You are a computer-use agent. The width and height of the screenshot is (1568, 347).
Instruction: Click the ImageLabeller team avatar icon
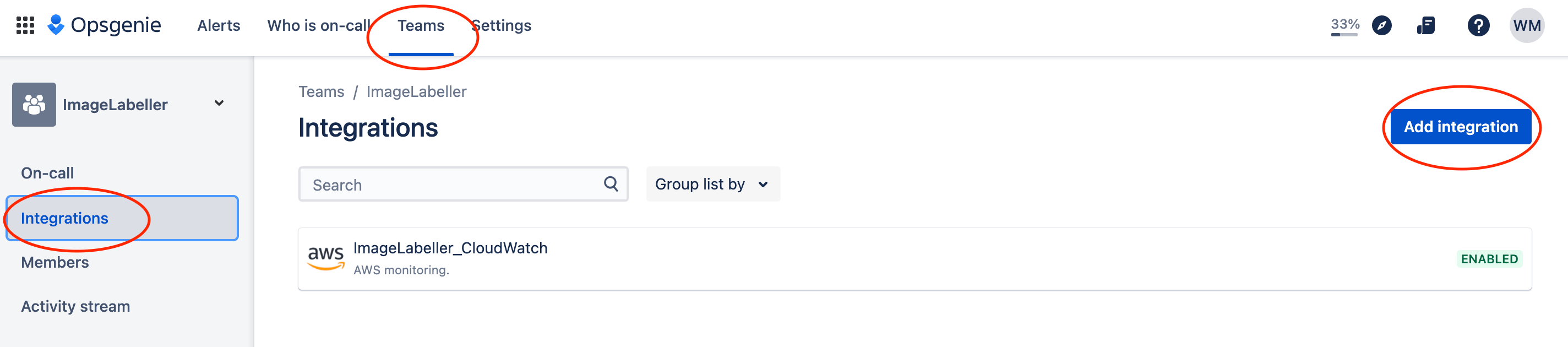pos(34,104)
